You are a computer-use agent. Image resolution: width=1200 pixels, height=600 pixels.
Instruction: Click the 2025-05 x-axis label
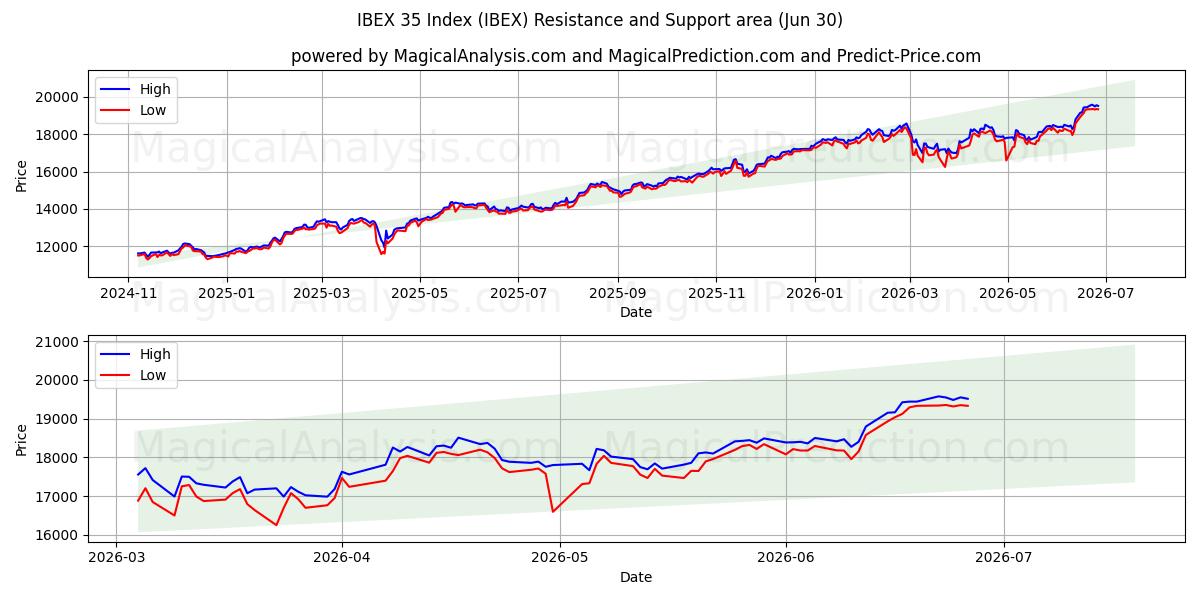[419, 293]
